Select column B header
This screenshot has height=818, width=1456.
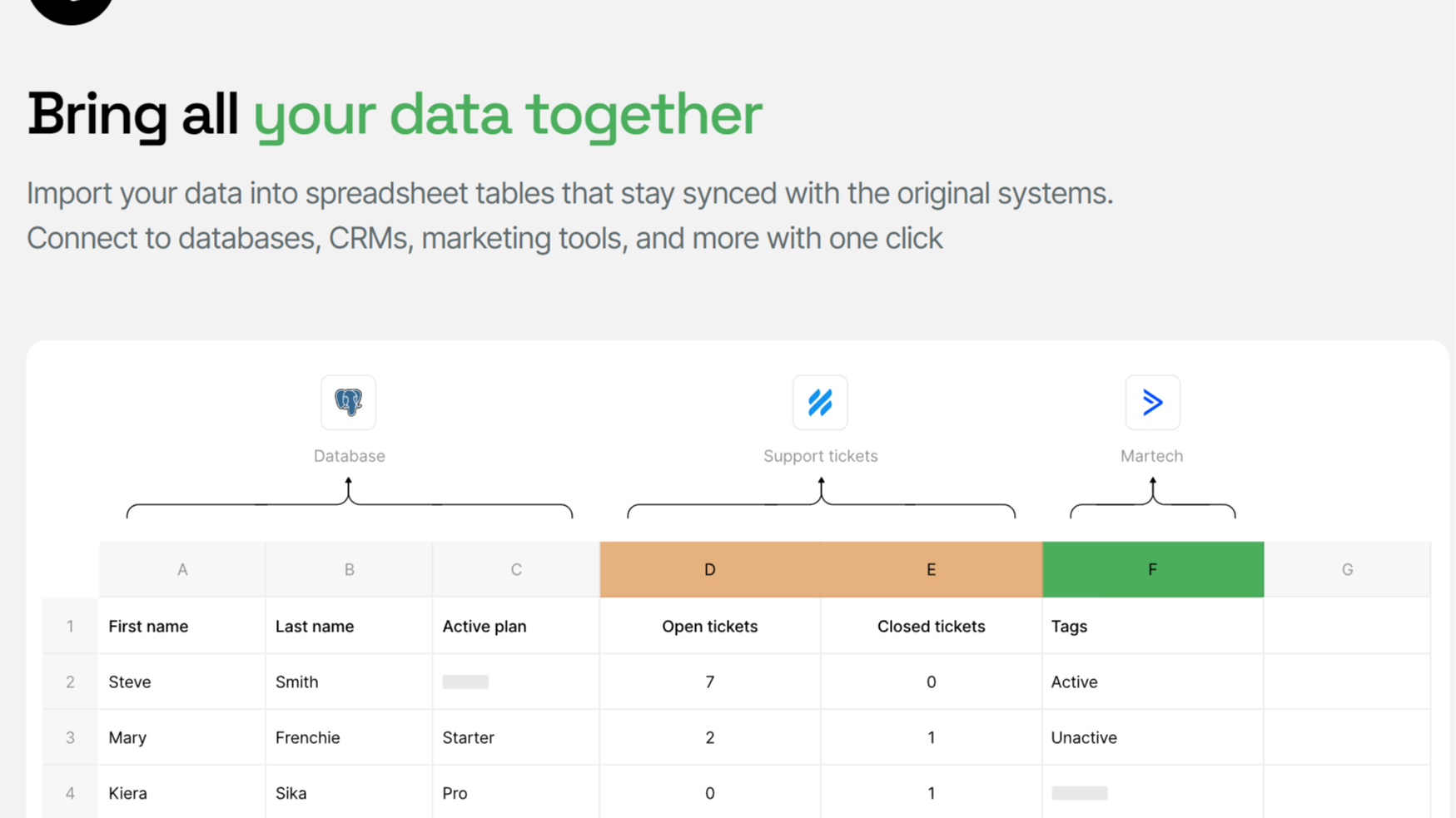tap(350, 570)
